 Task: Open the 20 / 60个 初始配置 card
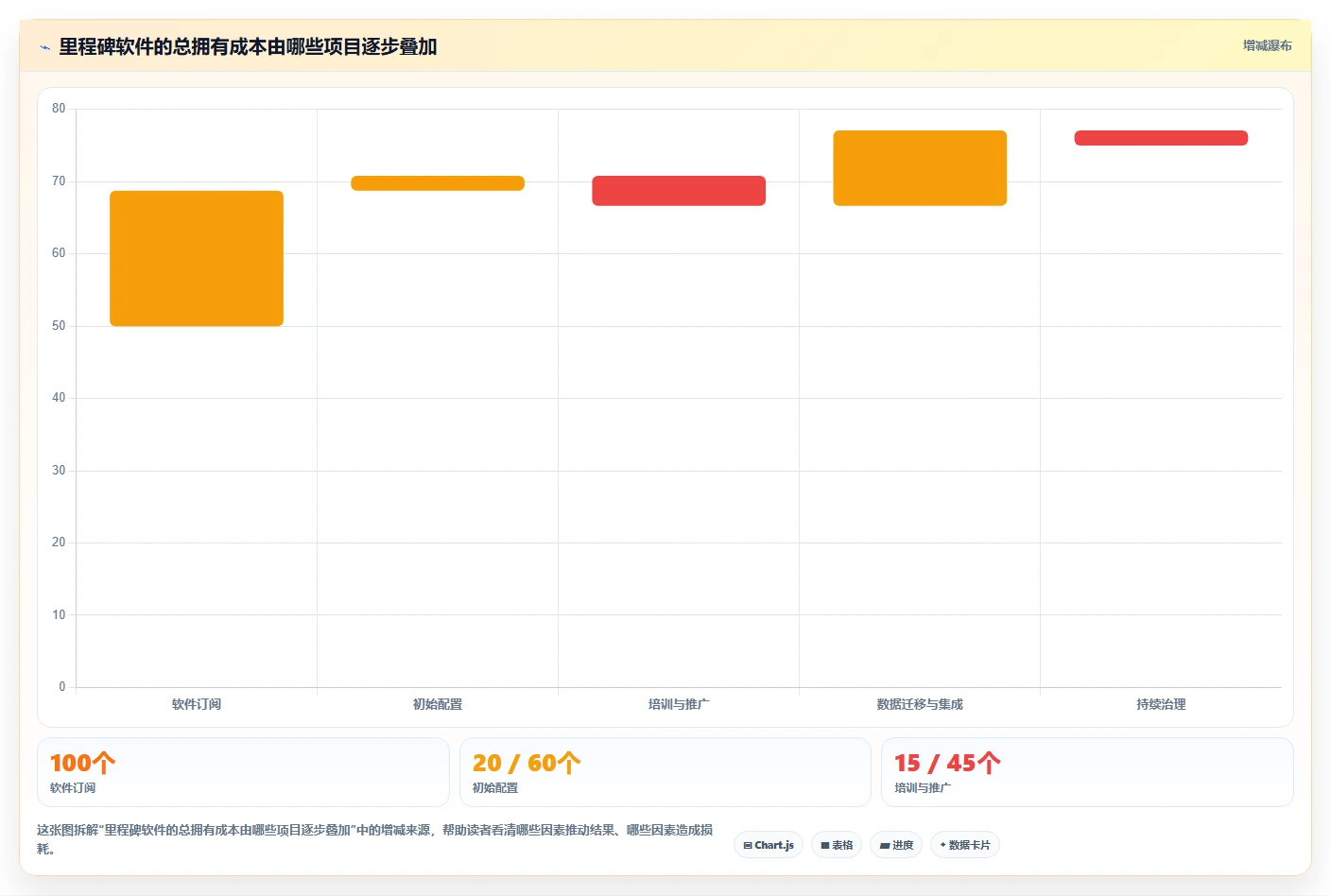pyautogui.click(x=665, y=772)
